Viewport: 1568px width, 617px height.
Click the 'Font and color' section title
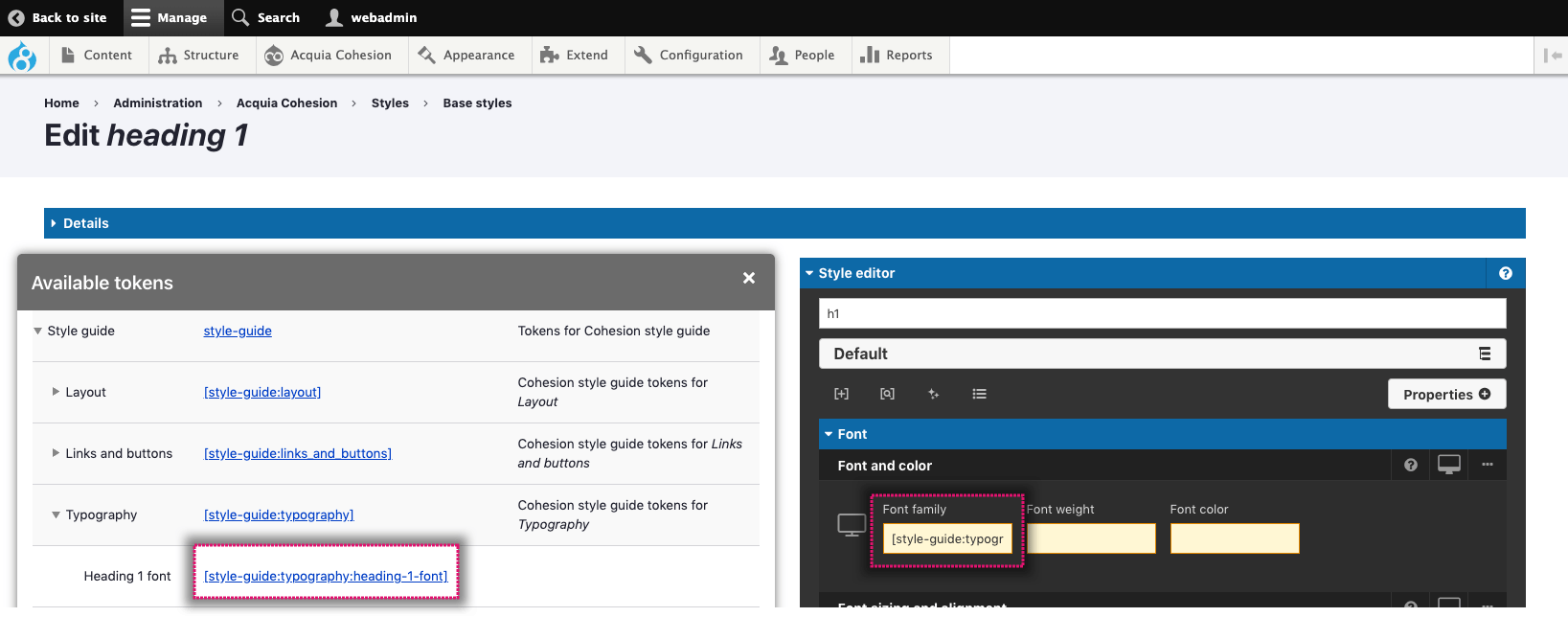coord(885,466)
